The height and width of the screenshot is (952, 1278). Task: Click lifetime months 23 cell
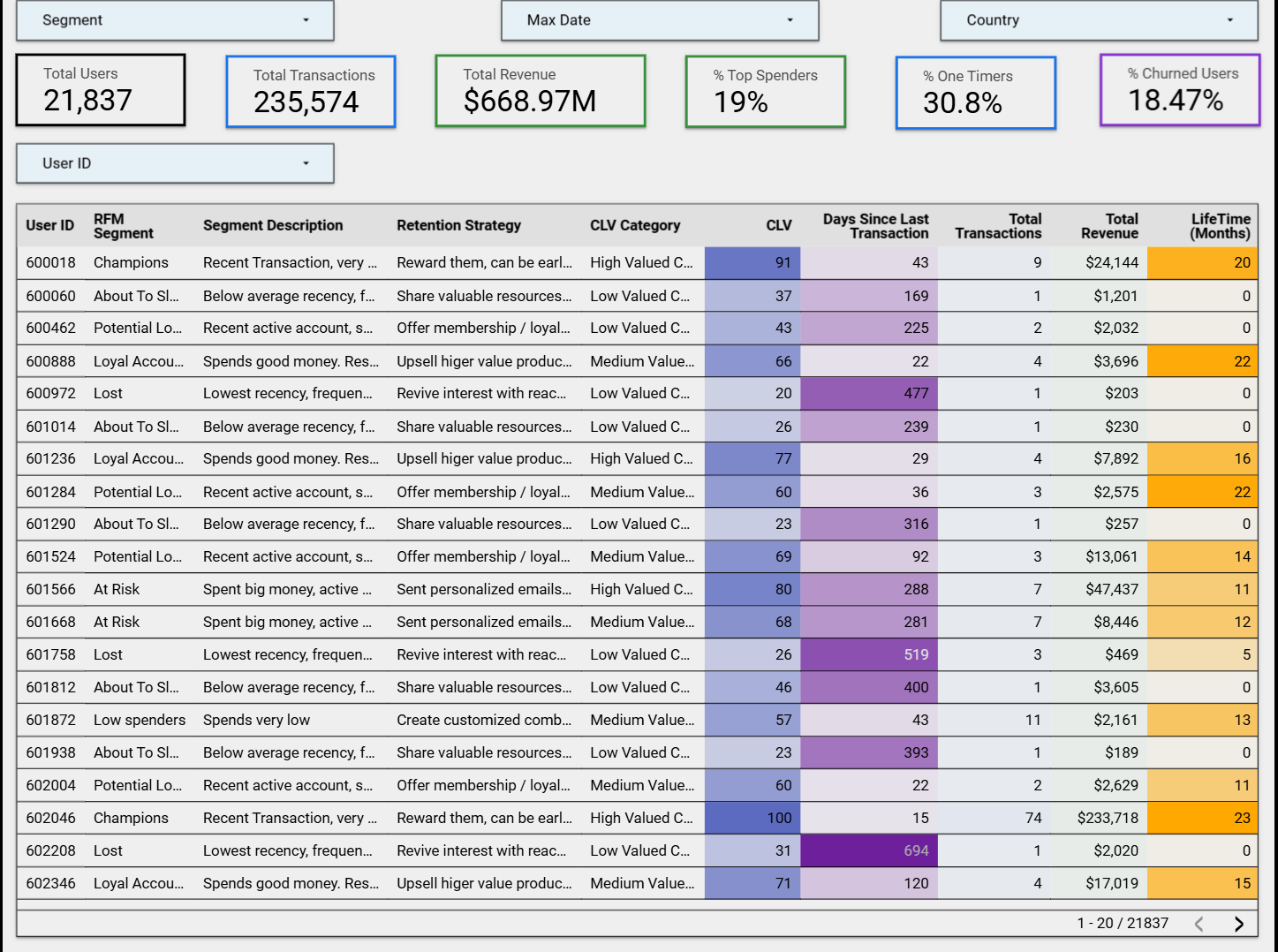click(1202, 818)
